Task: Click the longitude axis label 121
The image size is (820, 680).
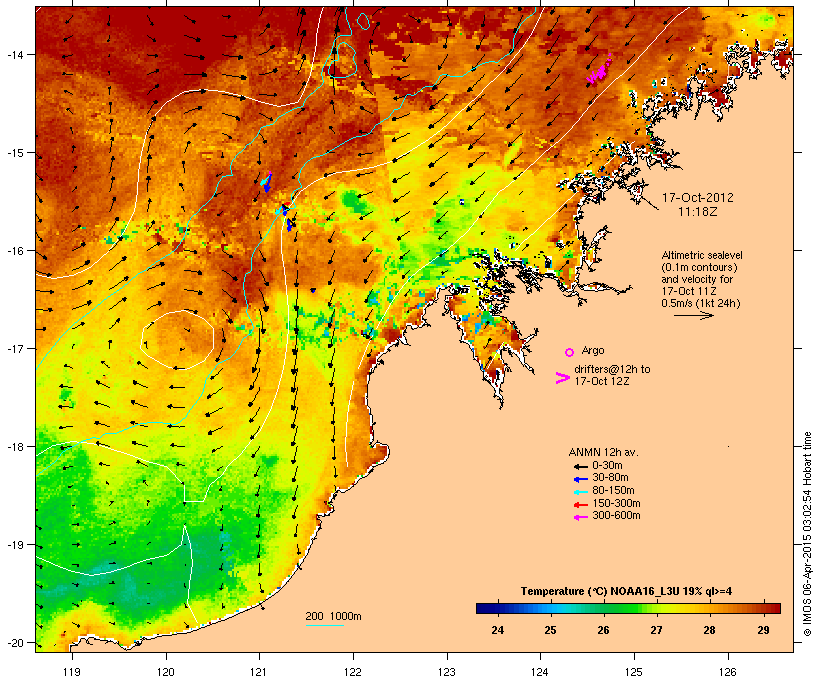Action: 259,672
